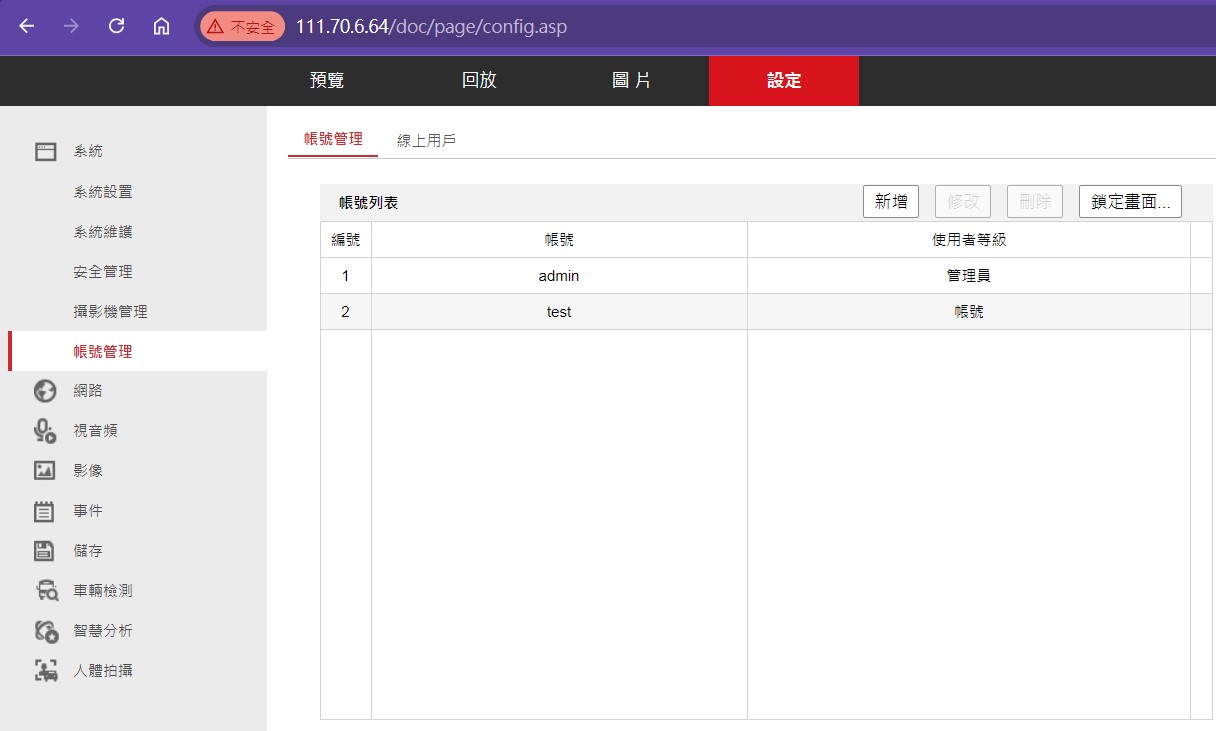The image size is (1216, 731).
Task: Click the 管理員 user level cell
Action: (969, 276)
